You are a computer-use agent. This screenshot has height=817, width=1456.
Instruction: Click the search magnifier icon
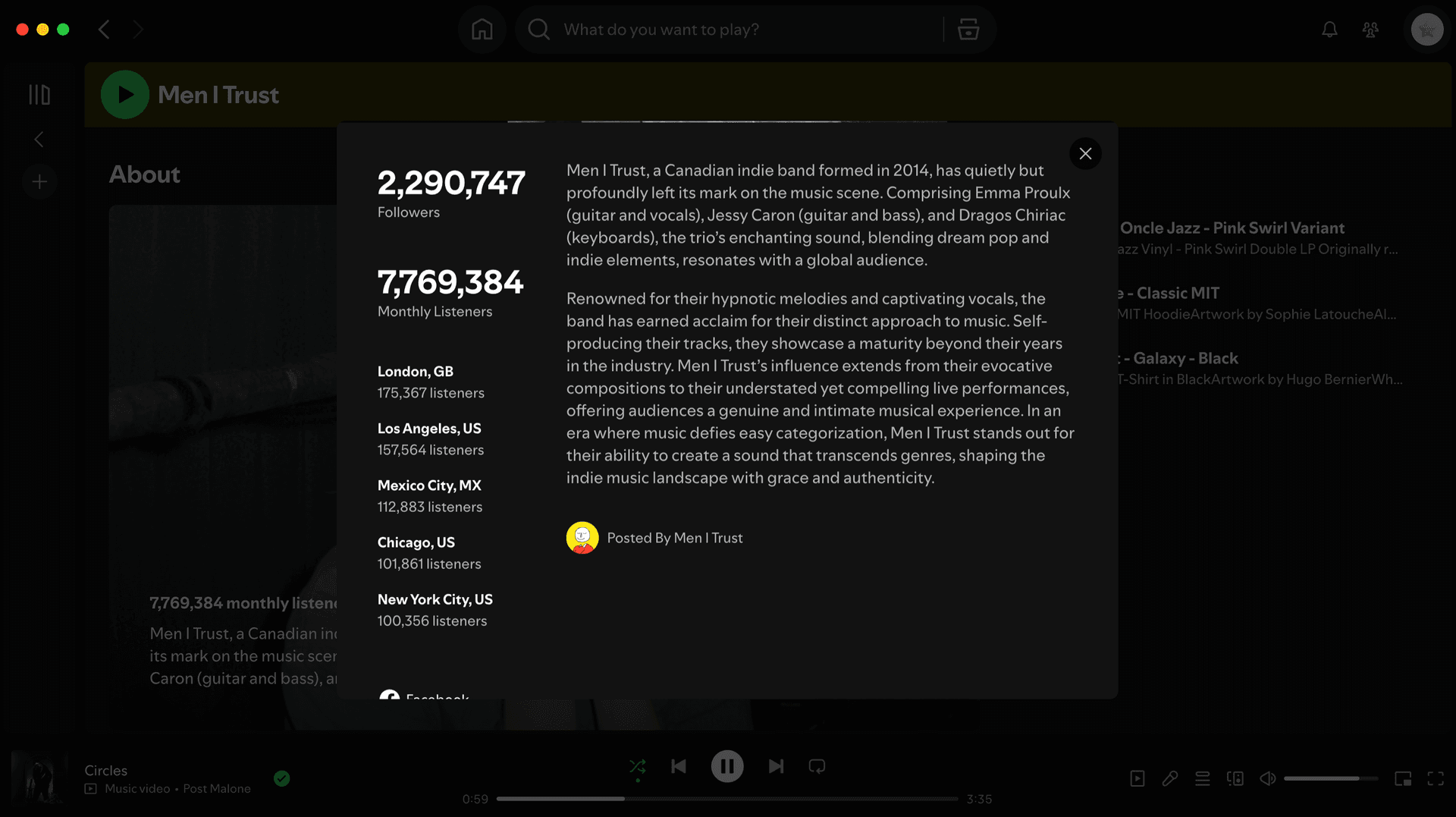click(x=539, y=30)
